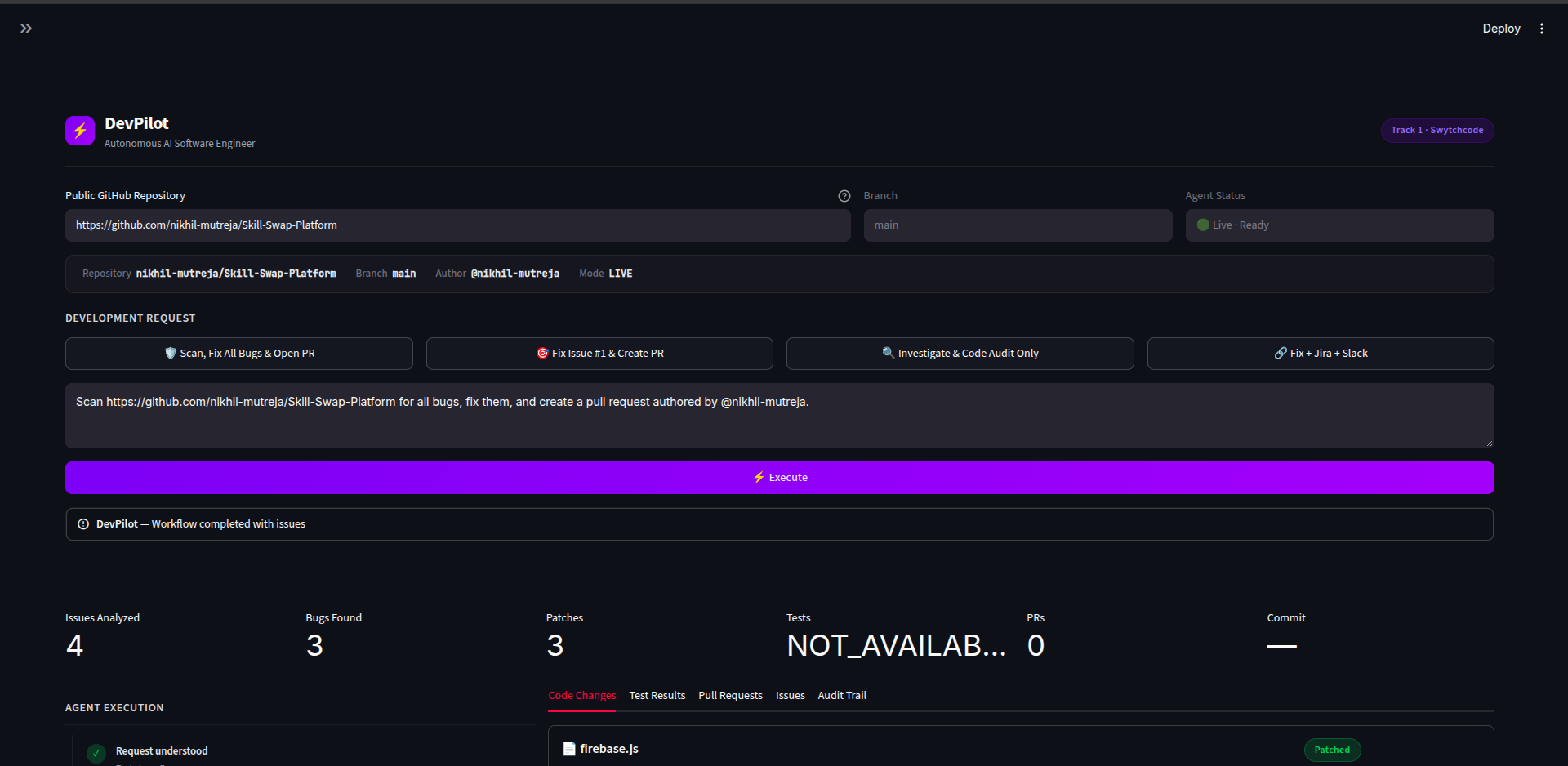Click the Track 1 · Swytchcode badge
This screenshot has height=766, width=1568.
click(x=1437, y=131)
